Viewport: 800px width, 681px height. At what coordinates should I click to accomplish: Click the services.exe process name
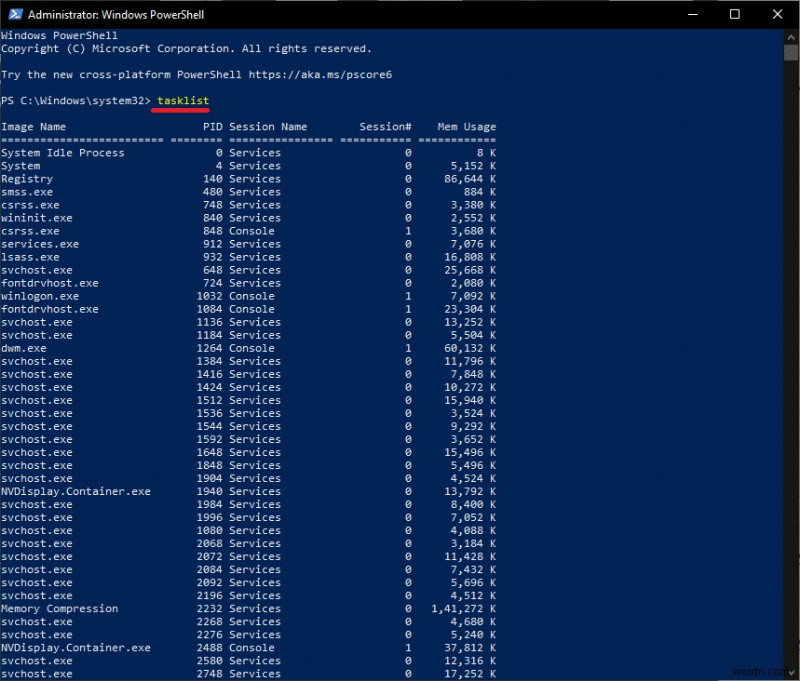click(x=40, y=244)
